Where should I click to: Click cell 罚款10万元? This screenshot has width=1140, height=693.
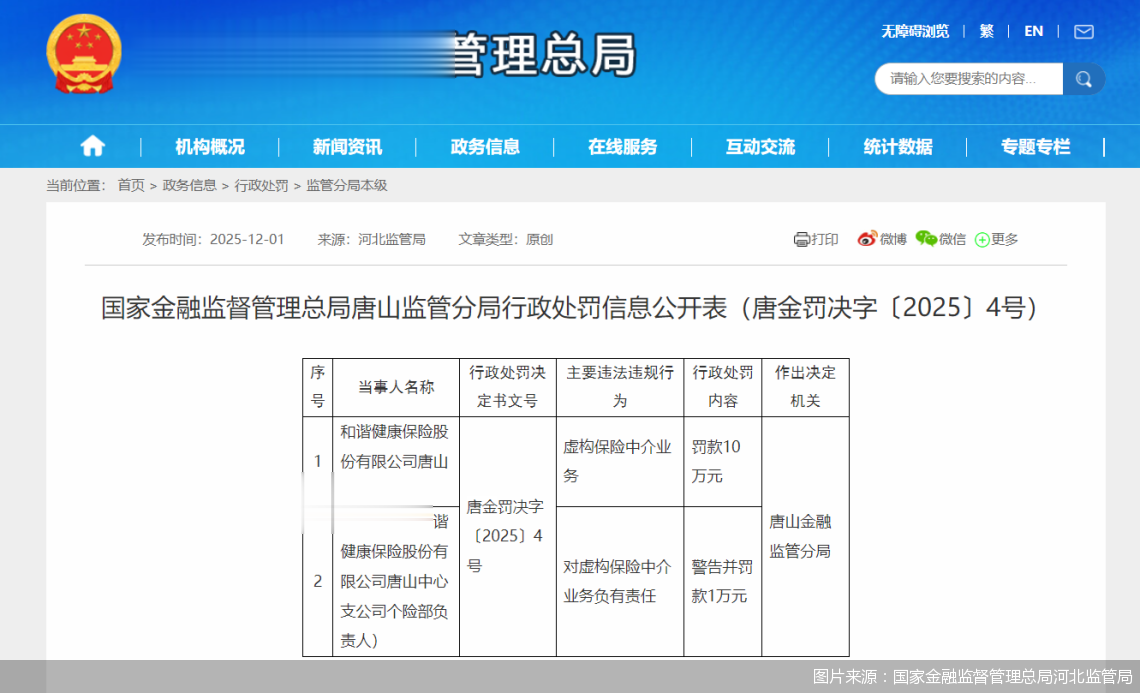tap(723, 461)
